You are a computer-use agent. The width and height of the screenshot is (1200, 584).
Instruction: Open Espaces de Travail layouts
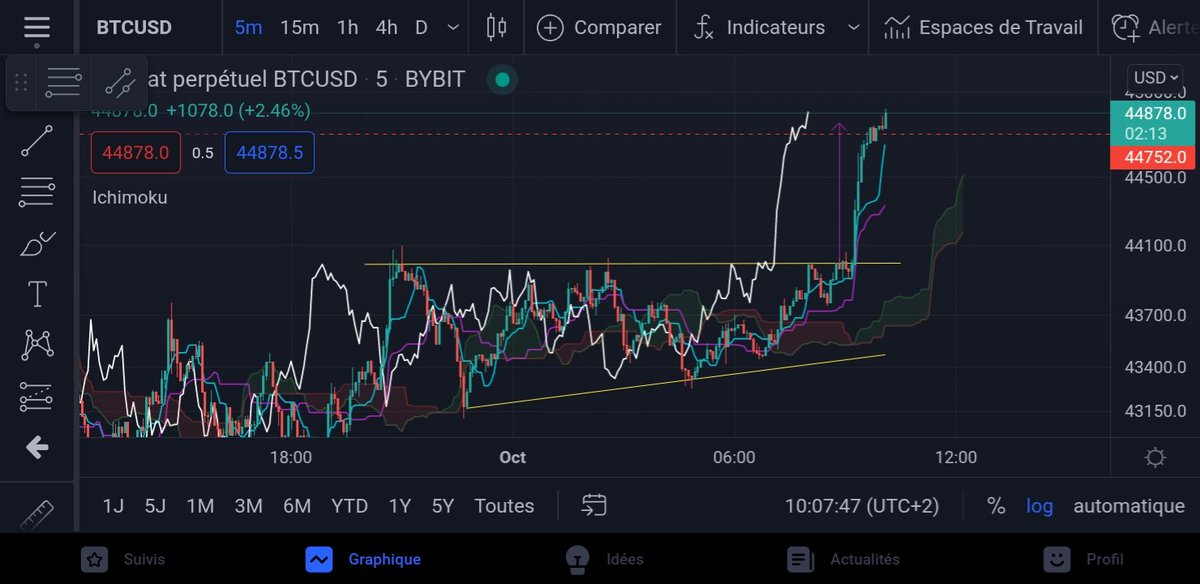[x=984, y=28]
